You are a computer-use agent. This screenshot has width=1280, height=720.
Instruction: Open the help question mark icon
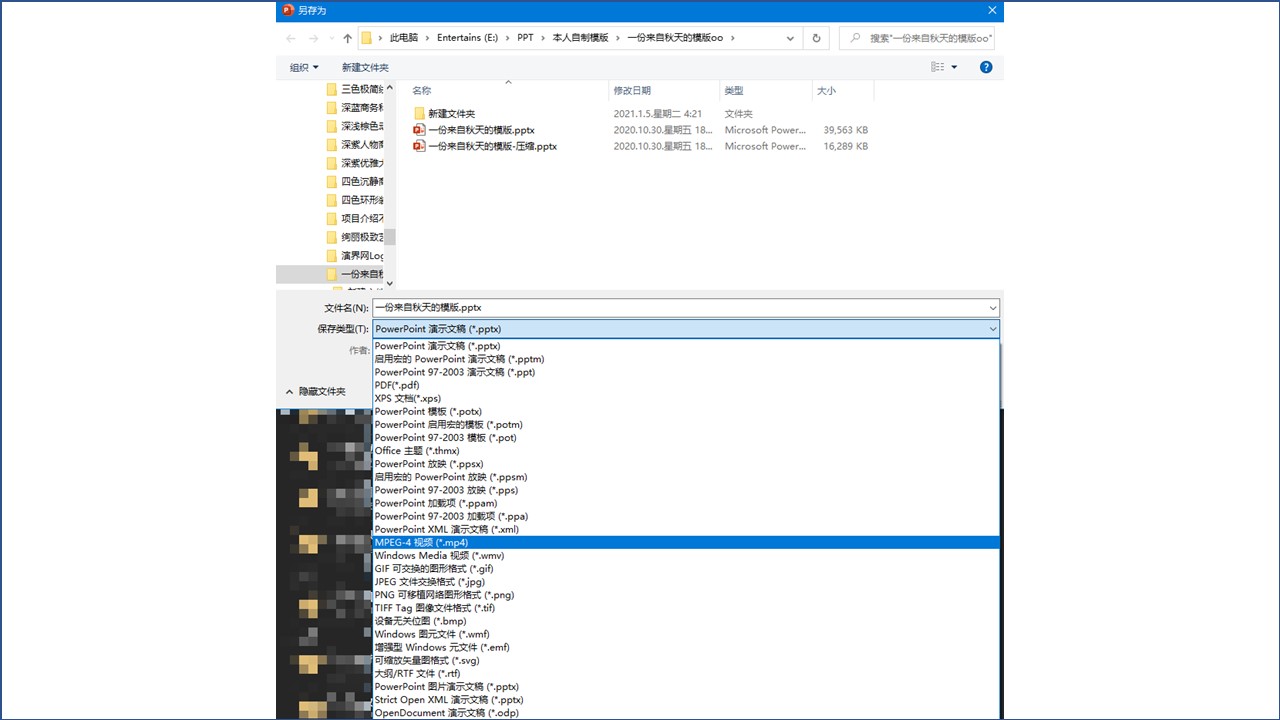986,67
